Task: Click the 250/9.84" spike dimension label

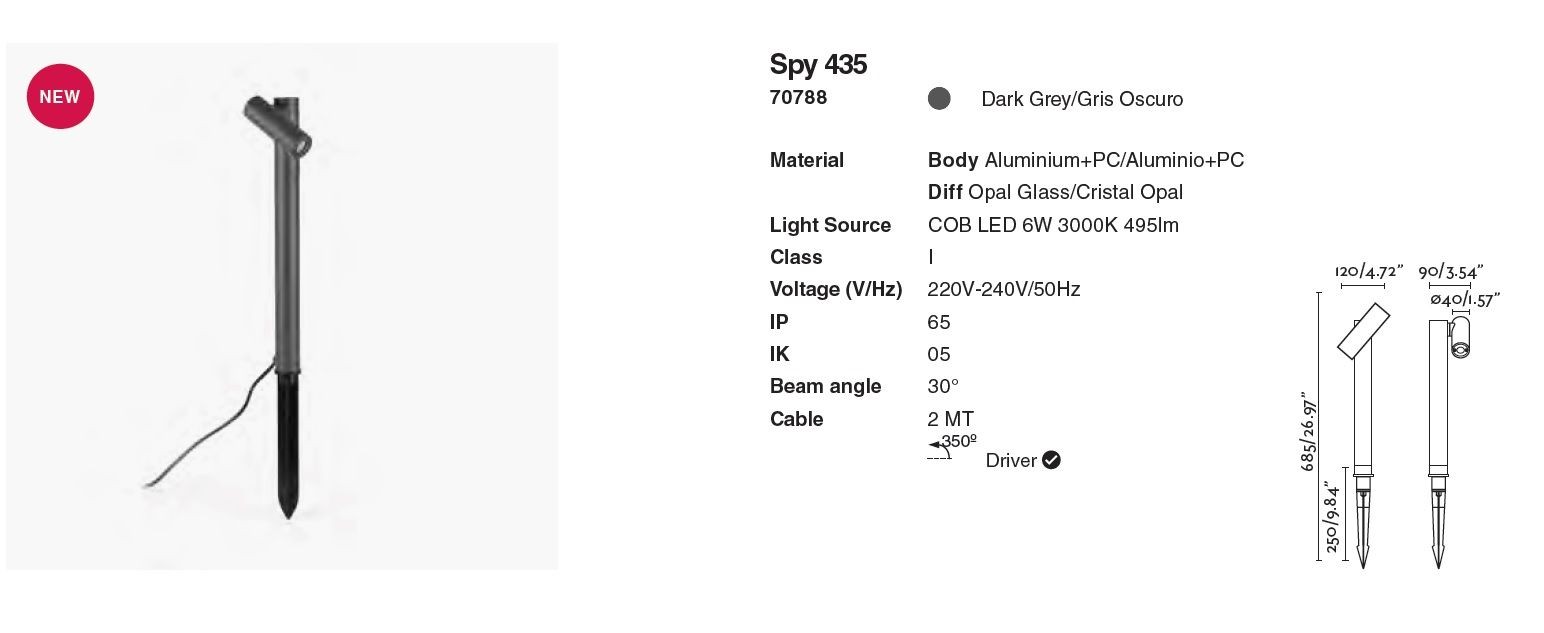Action: (x=1332, y=516)
